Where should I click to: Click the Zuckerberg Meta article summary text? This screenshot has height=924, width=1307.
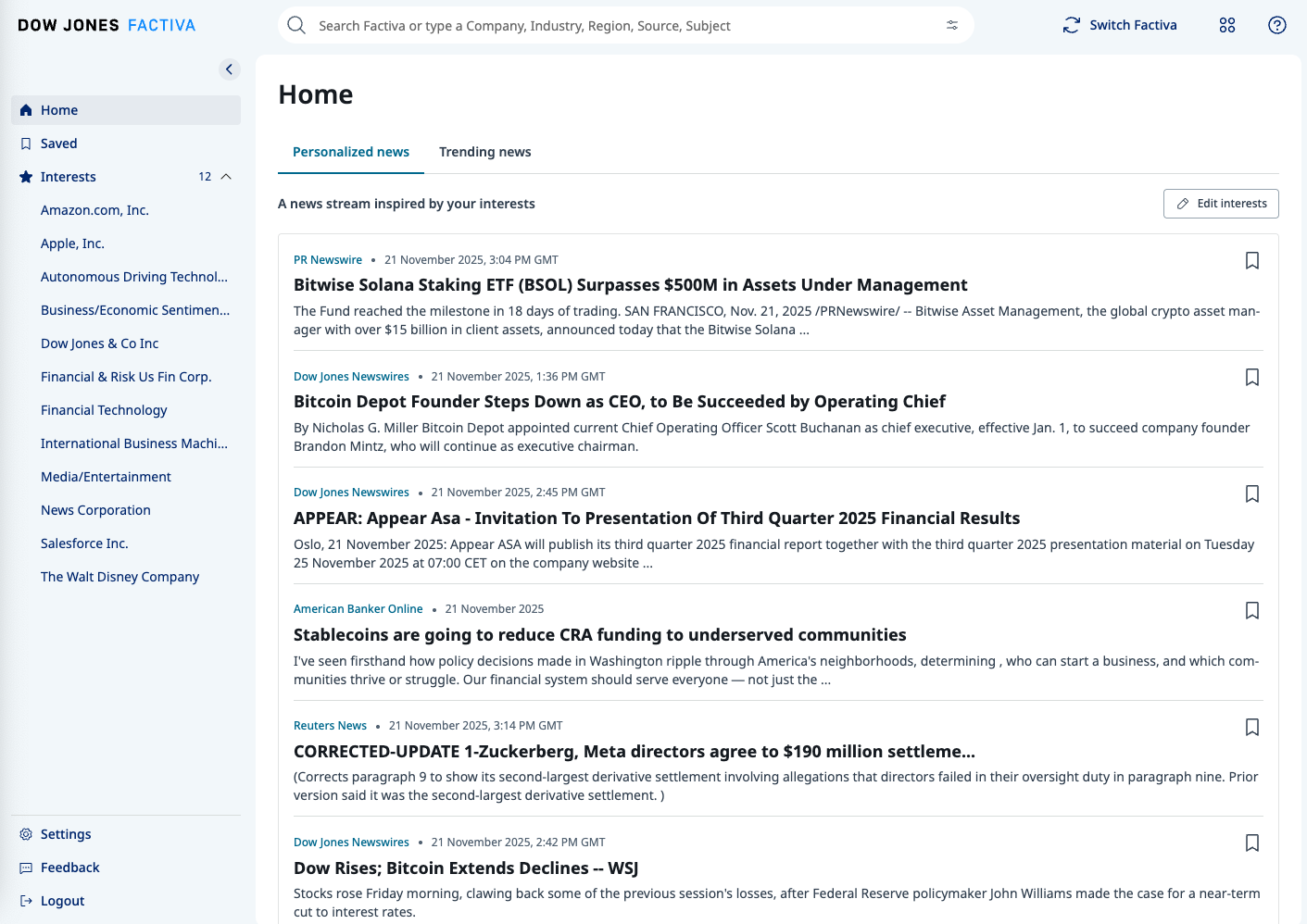click(x=776, y=786)
